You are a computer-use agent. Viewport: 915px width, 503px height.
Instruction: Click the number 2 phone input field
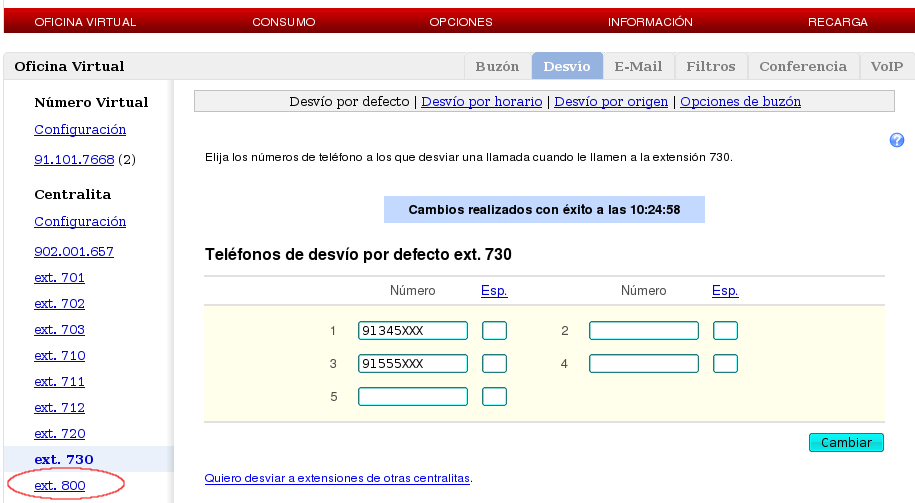[x=643, y=331]
